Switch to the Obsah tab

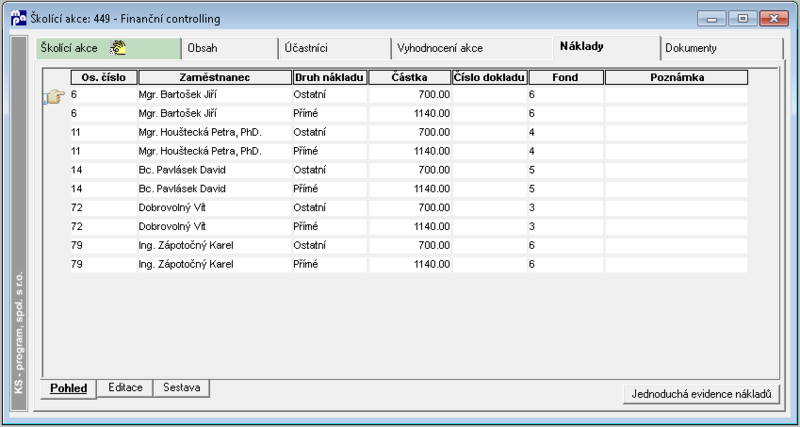(230, 48)
